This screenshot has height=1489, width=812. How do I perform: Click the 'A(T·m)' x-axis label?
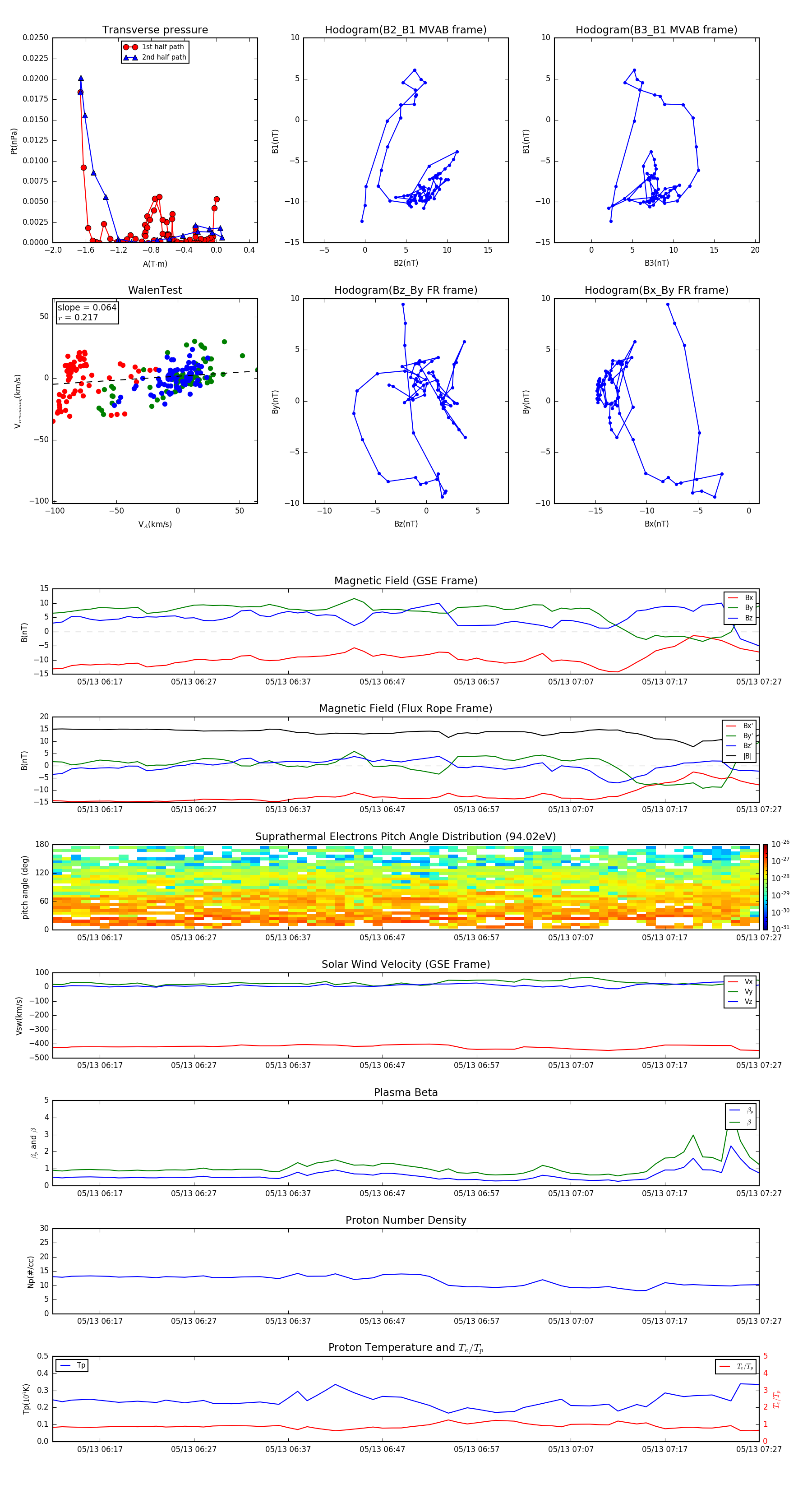click(155, 264)
